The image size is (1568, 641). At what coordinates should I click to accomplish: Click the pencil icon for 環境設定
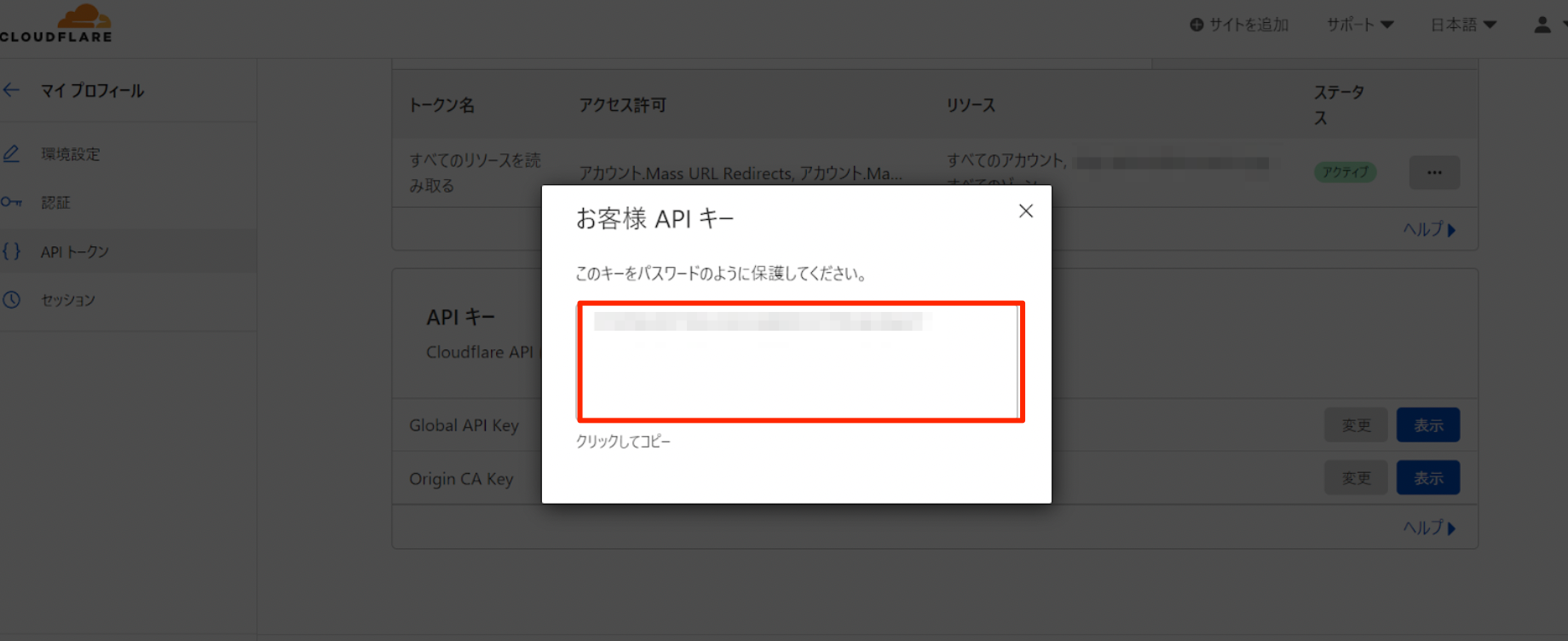pos(11,154)
